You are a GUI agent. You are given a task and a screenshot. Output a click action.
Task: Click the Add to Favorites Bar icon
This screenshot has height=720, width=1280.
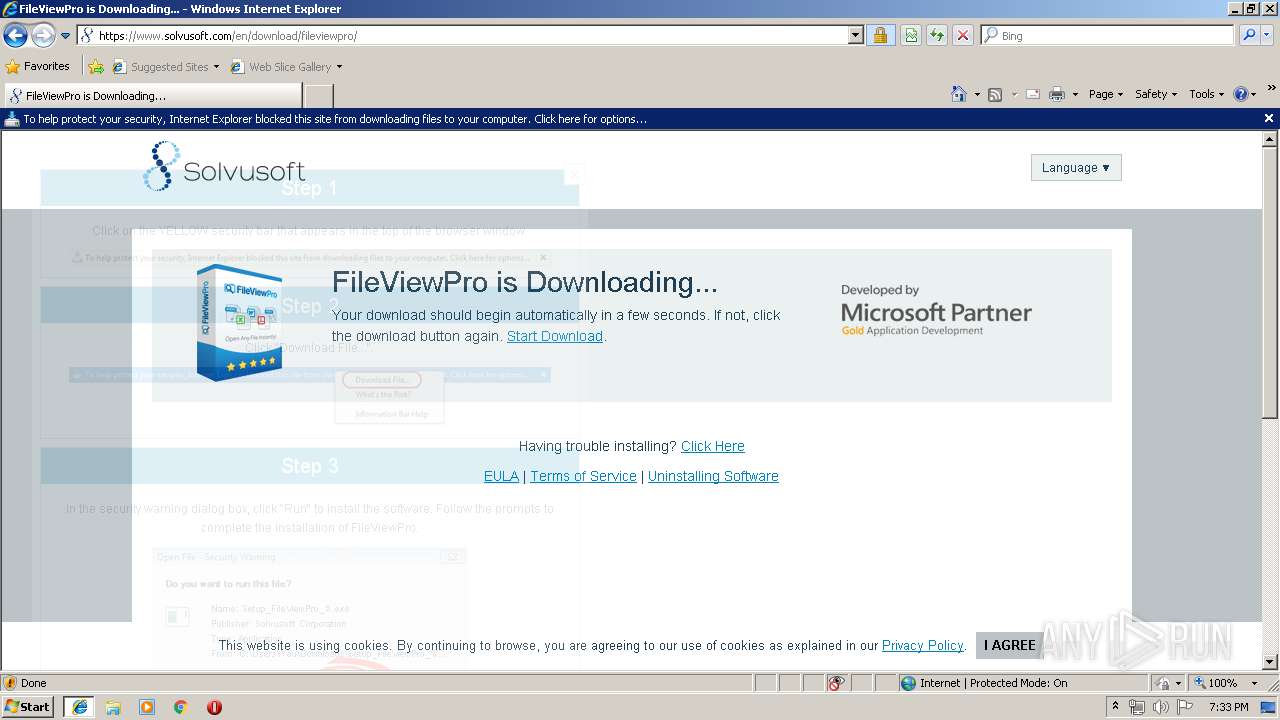coord(96,67)
